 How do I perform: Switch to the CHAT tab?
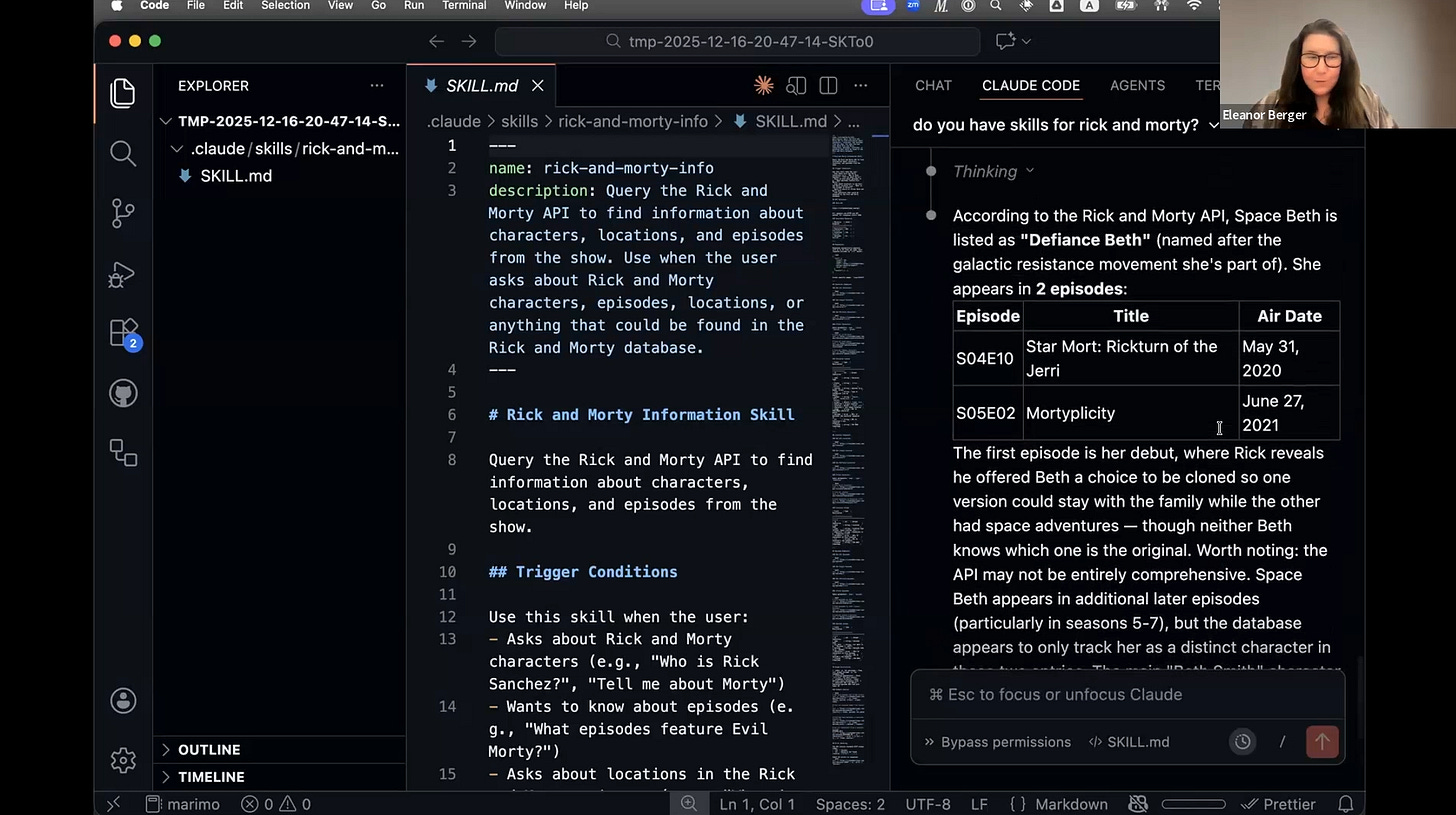[933, 86]
